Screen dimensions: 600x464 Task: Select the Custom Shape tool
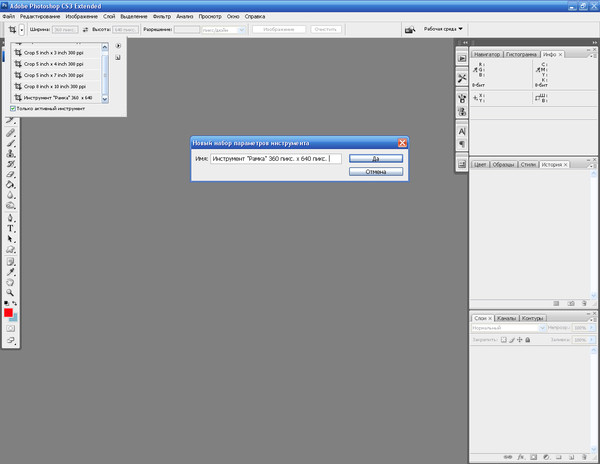coord(10,249)
